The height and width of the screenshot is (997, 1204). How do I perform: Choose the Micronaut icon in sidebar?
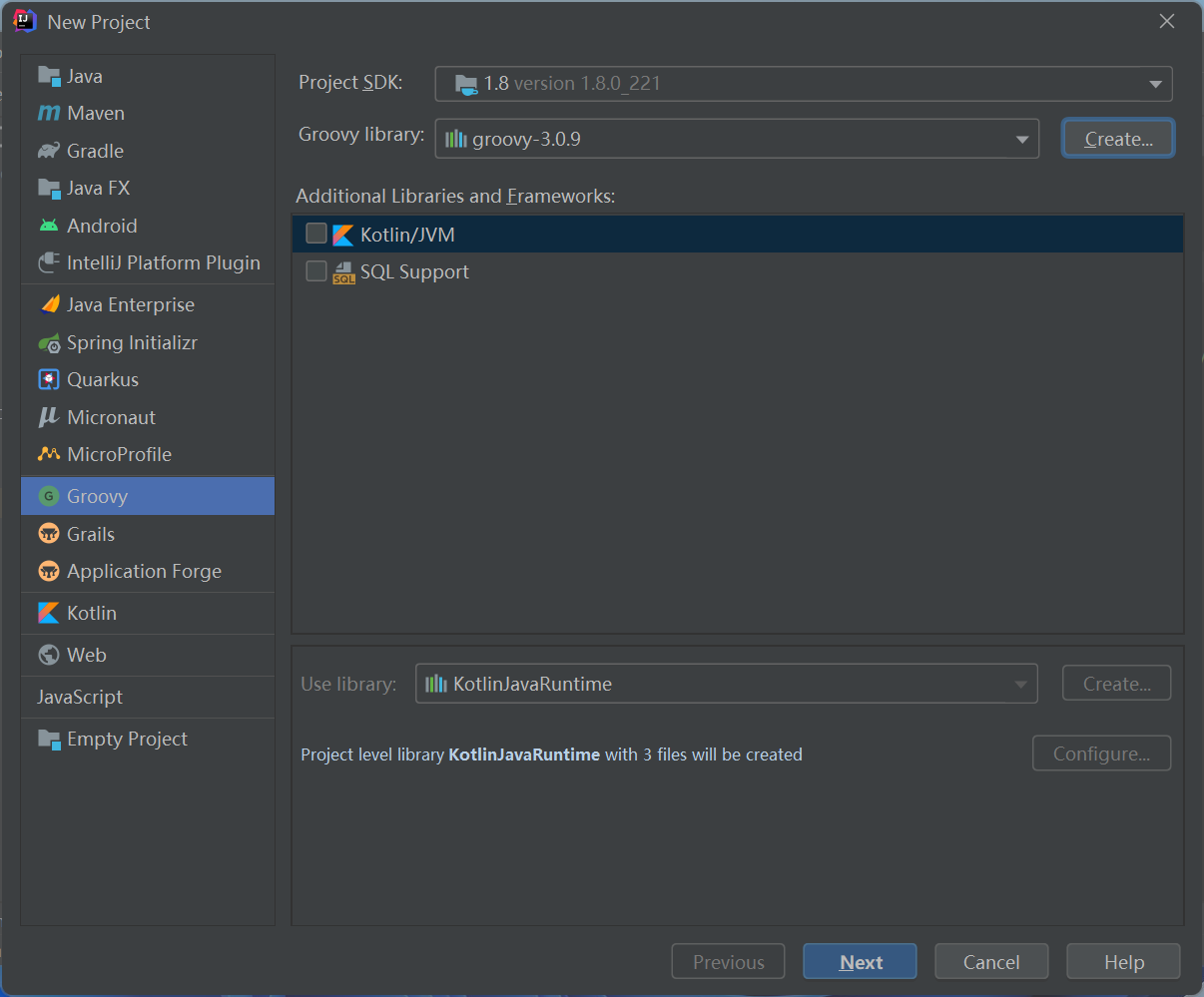click(x=49, y=417)
